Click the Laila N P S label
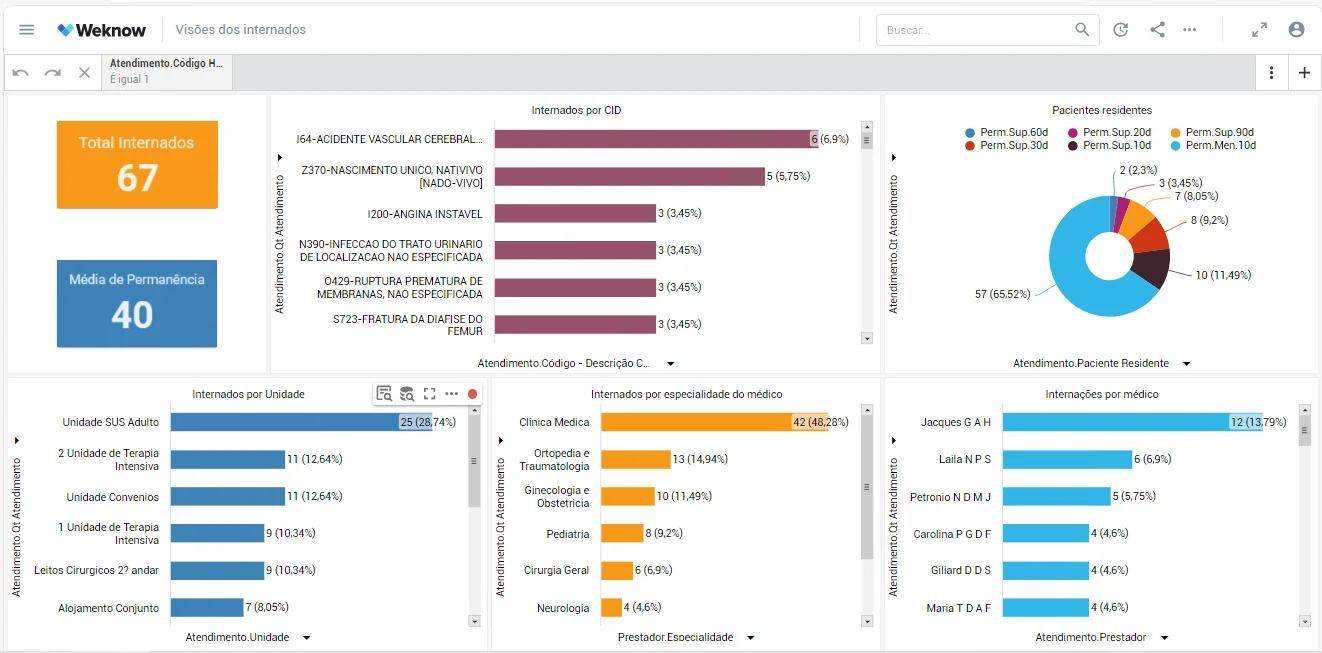1322x653 pixels. tap(965, 460)
